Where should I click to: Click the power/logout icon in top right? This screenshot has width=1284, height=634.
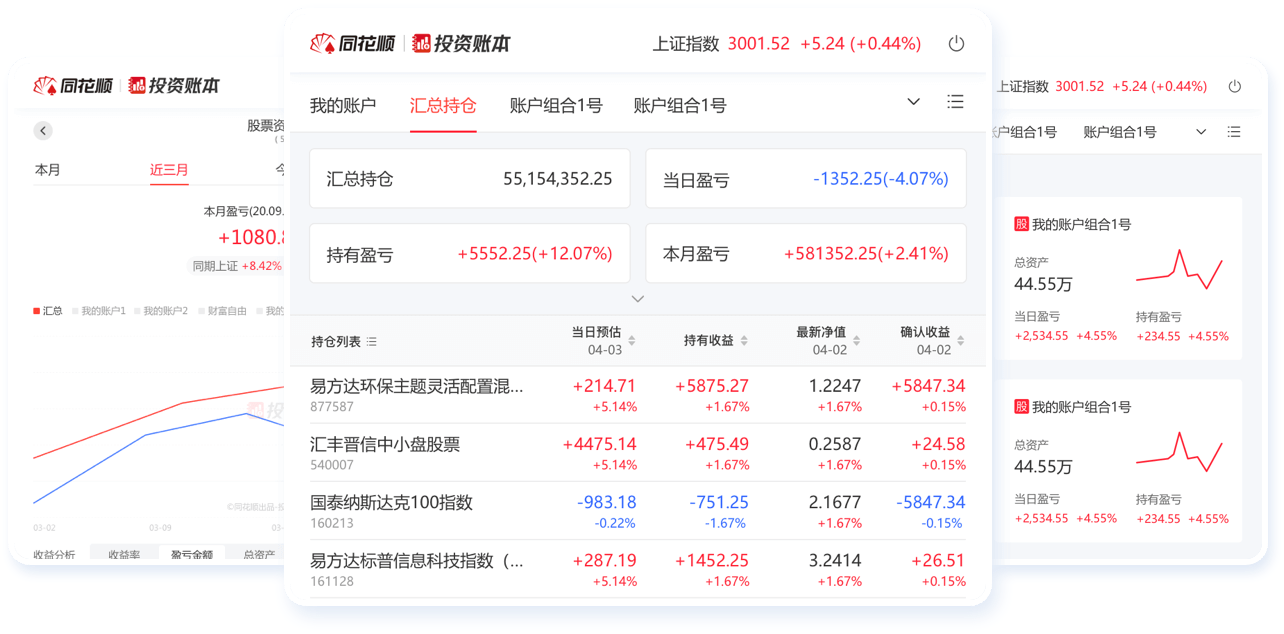(955, 44)
